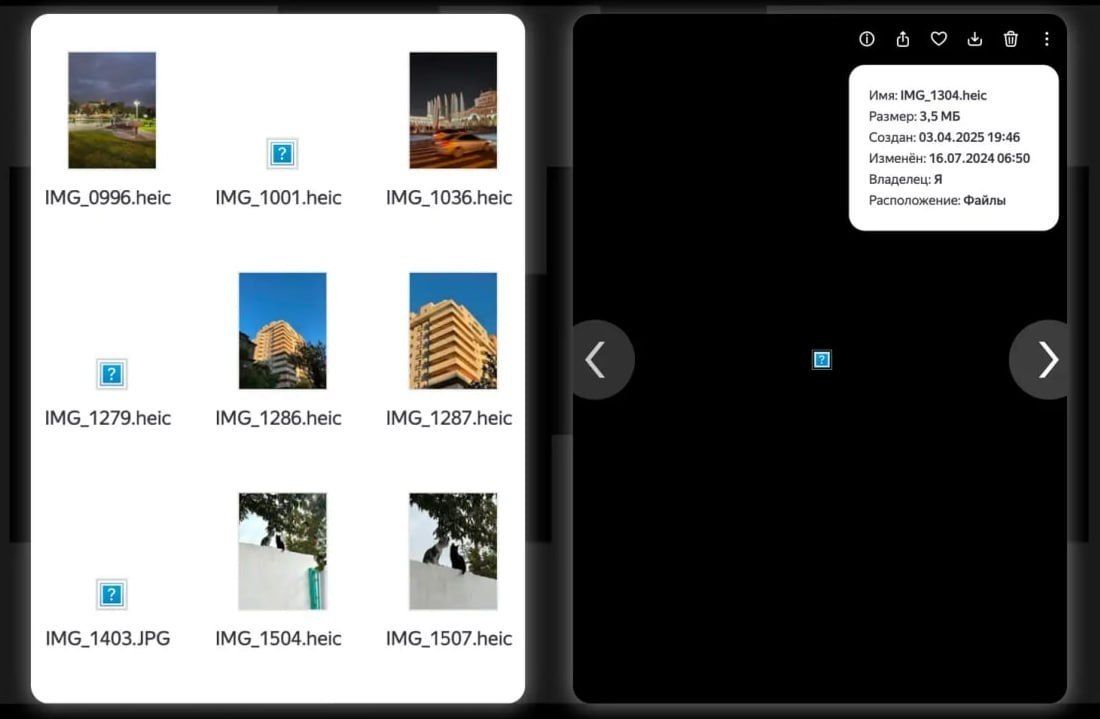Screen dimensions: 1100x719
Task: Click the IMG_1304.heic file name text
Action: tap(944, 95)
